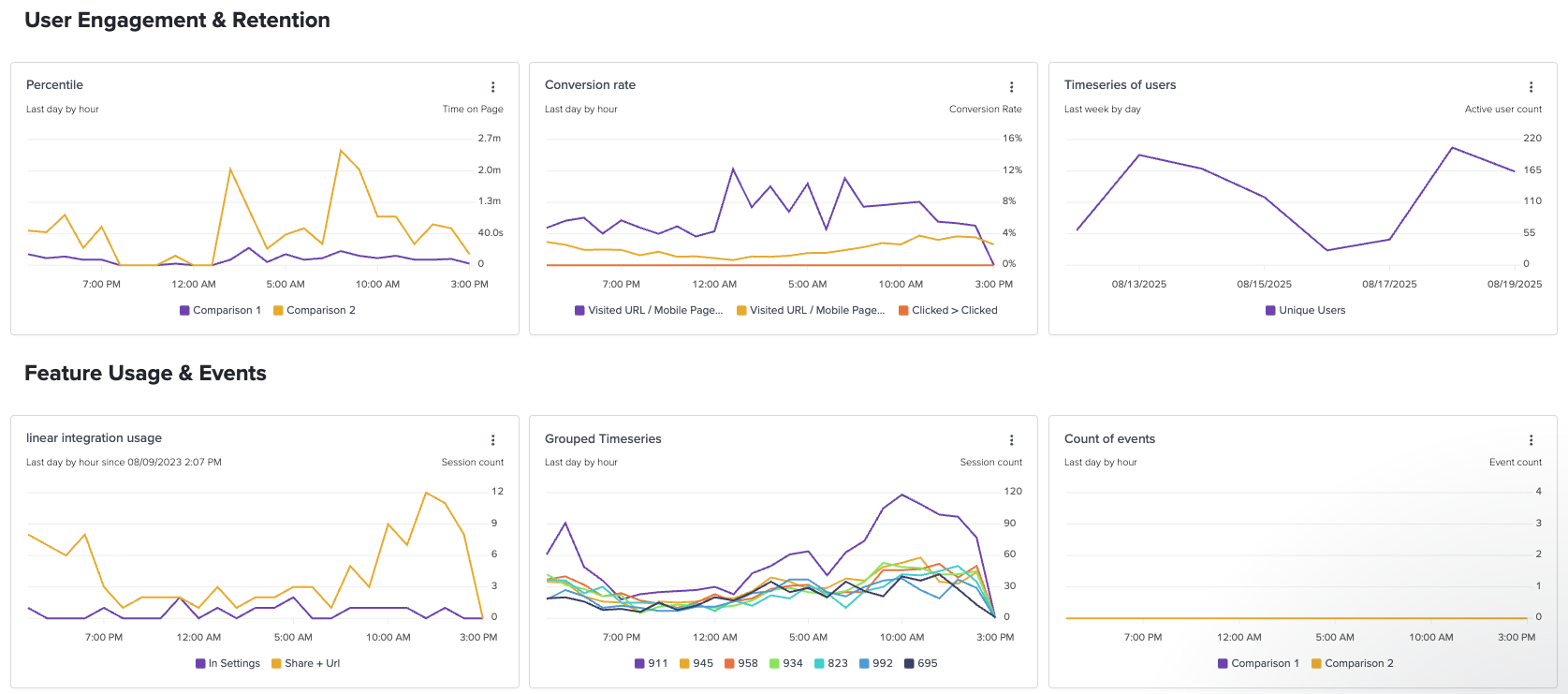Open the Timeseries of users options menu
The image size is (1568, 694).
(1531, 87)
